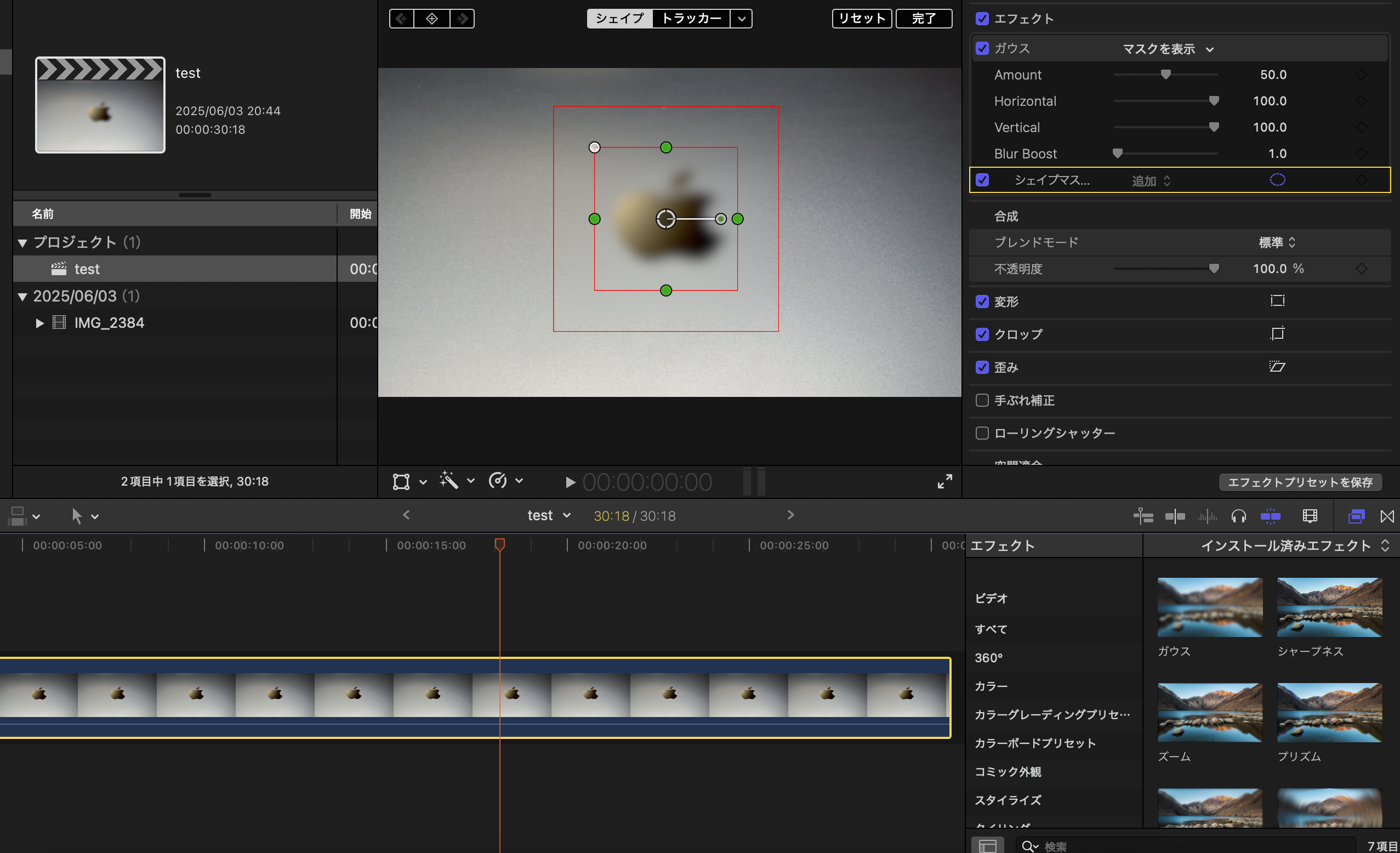The height and width of the screenshot is (853, 1400).
Task: Click the Transform (変形) onscreen control icon
Action: 1277,301
